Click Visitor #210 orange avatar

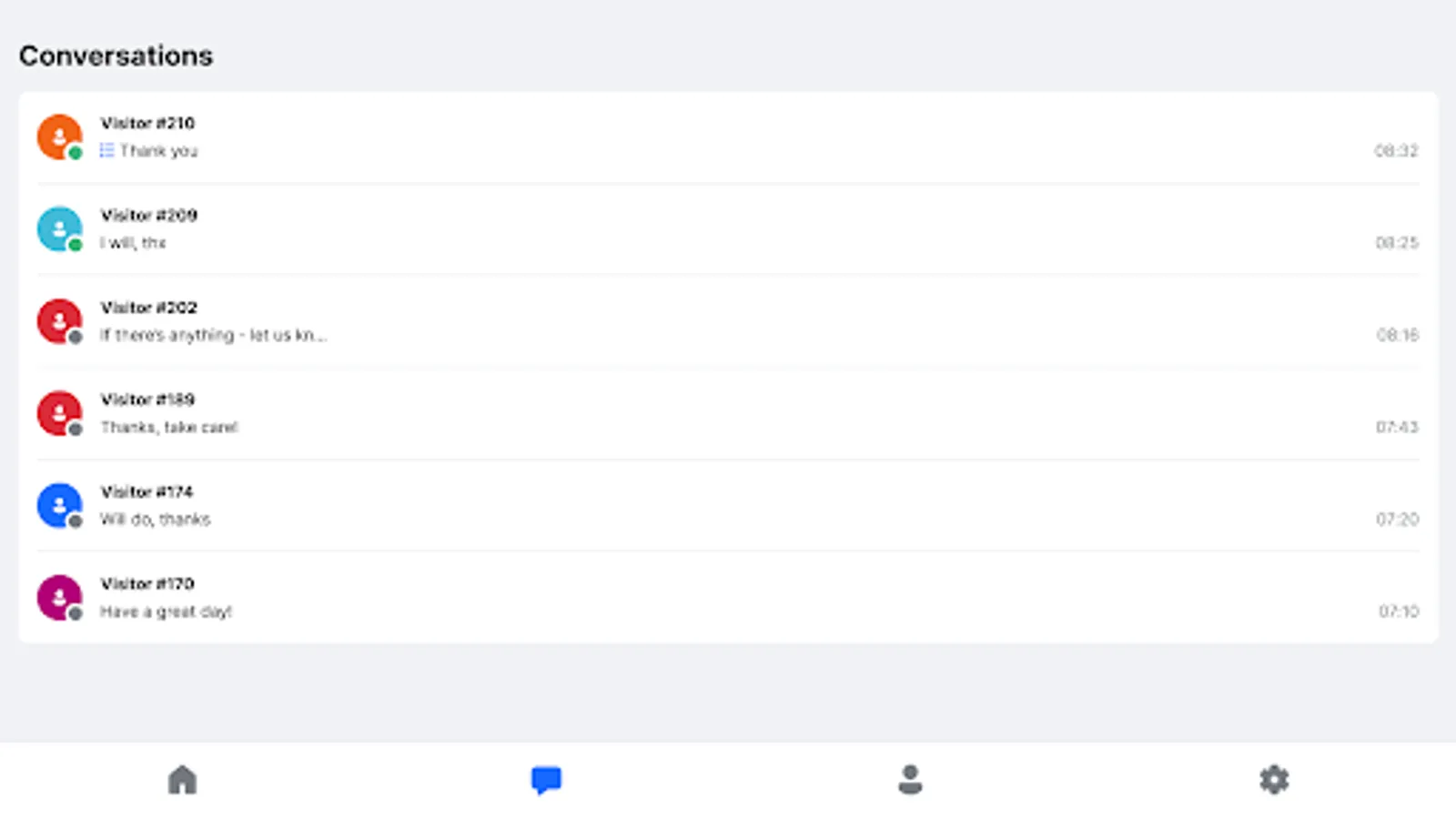(x=59, y=136)
